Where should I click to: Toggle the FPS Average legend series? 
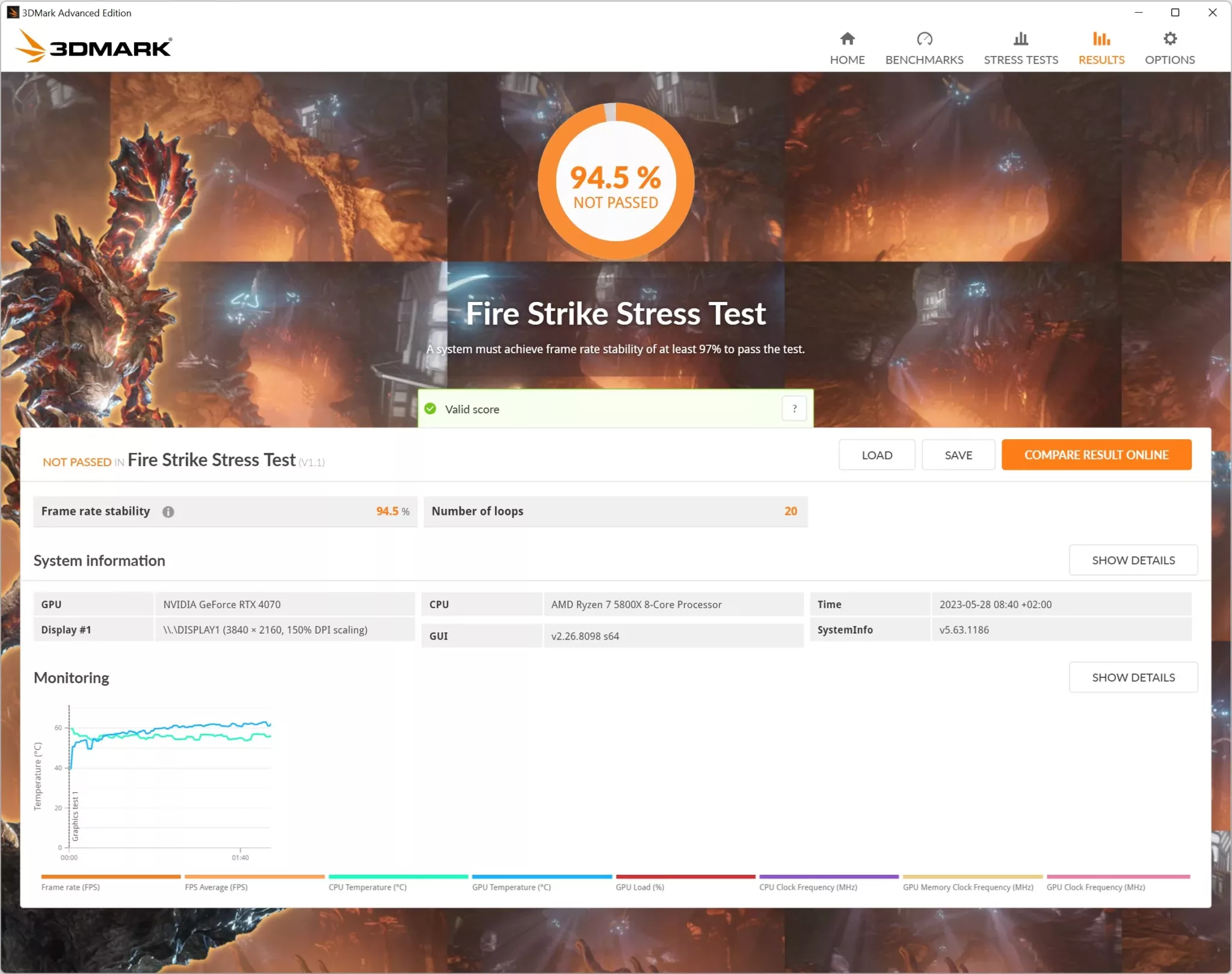(254, 877)
